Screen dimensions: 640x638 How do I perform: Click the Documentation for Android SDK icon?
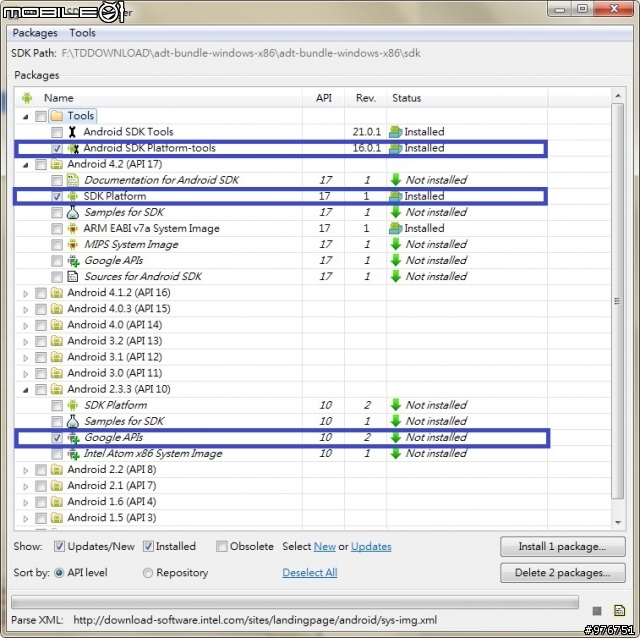(73, 180)
